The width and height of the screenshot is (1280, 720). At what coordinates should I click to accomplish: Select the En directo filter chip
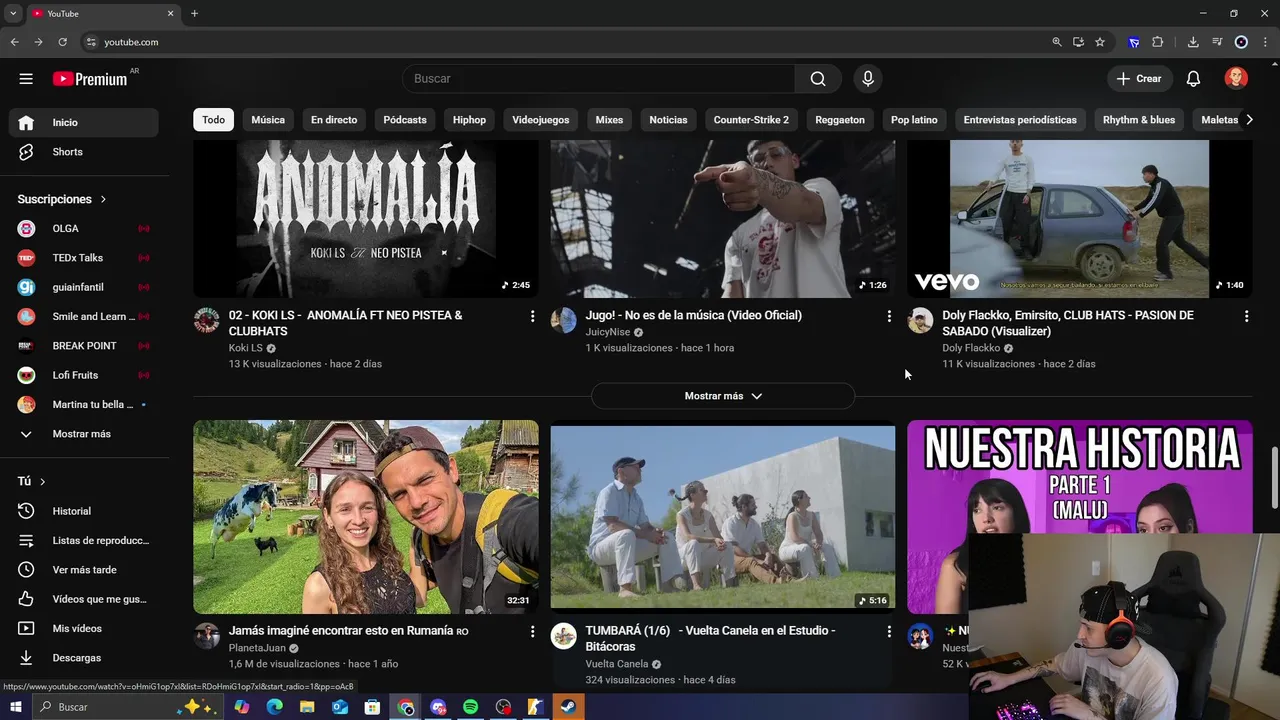[x=334, y=120]
